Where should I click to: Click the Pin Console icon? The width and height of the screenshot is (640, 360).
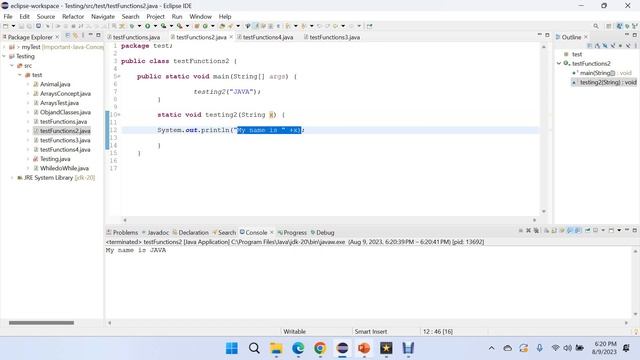(588, 231)
